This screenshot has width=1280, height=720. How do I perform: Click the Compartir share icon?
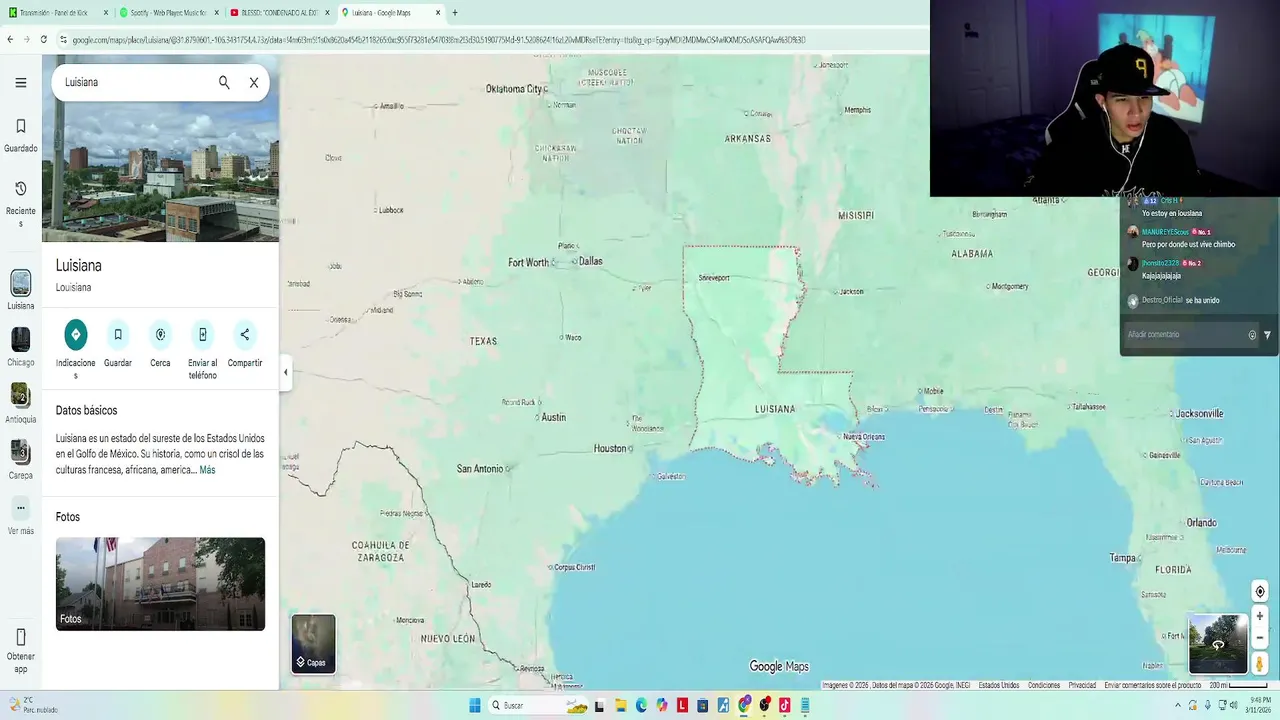tap(245, 334)
